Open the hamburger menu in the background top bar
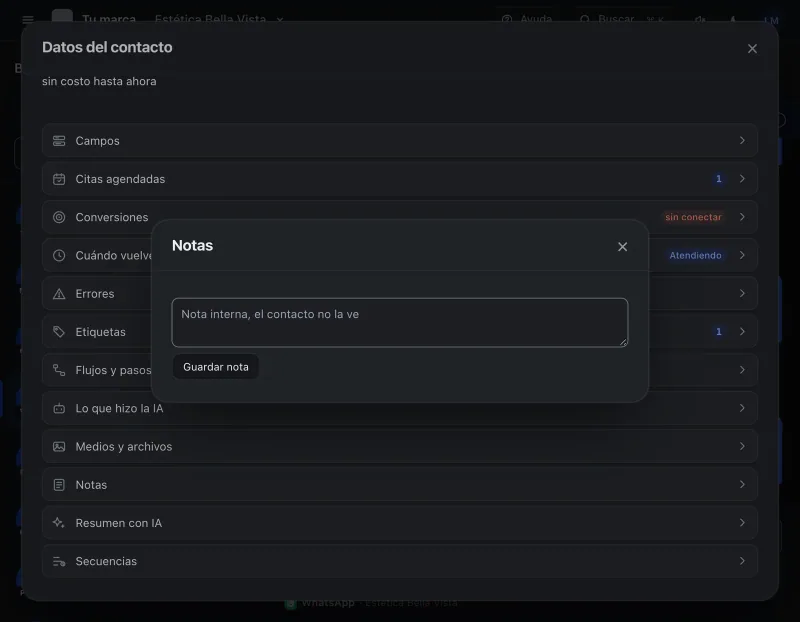The width and height of the screenshot is (800, 622). 28,19
